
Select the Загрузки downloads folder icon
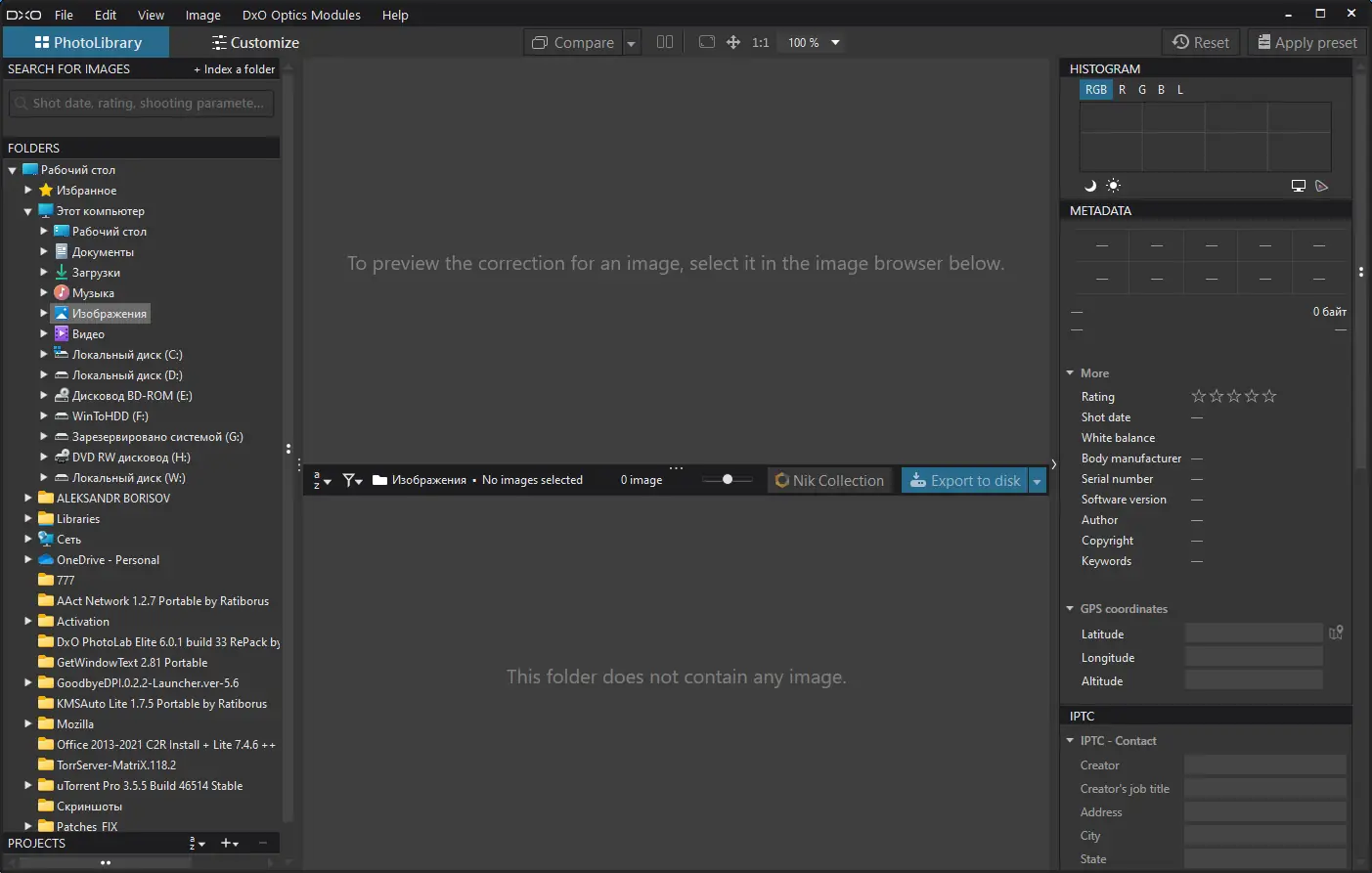pos(62,273)
